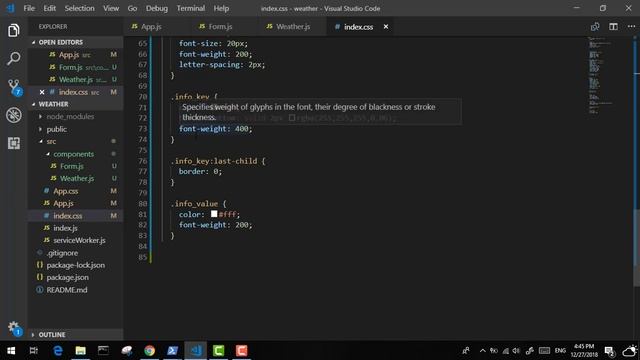640x360 pixels.
Task: Launch Microsoft Edge from taskbar
Action: click(58, 351)
